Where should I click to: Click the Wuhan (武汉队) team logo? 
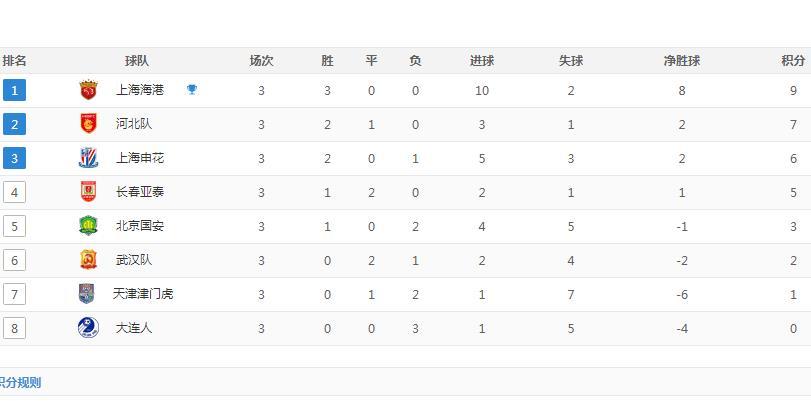point(88,260)
